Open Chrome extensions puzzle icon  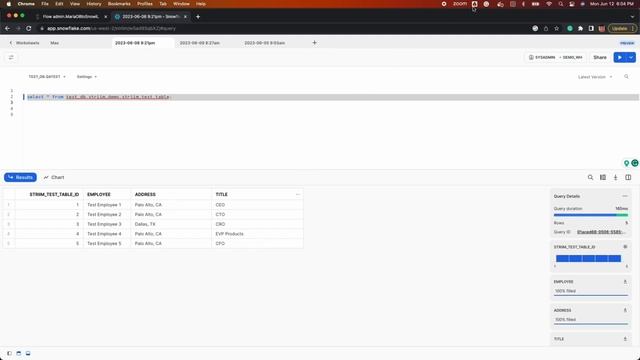pos(580,29)
